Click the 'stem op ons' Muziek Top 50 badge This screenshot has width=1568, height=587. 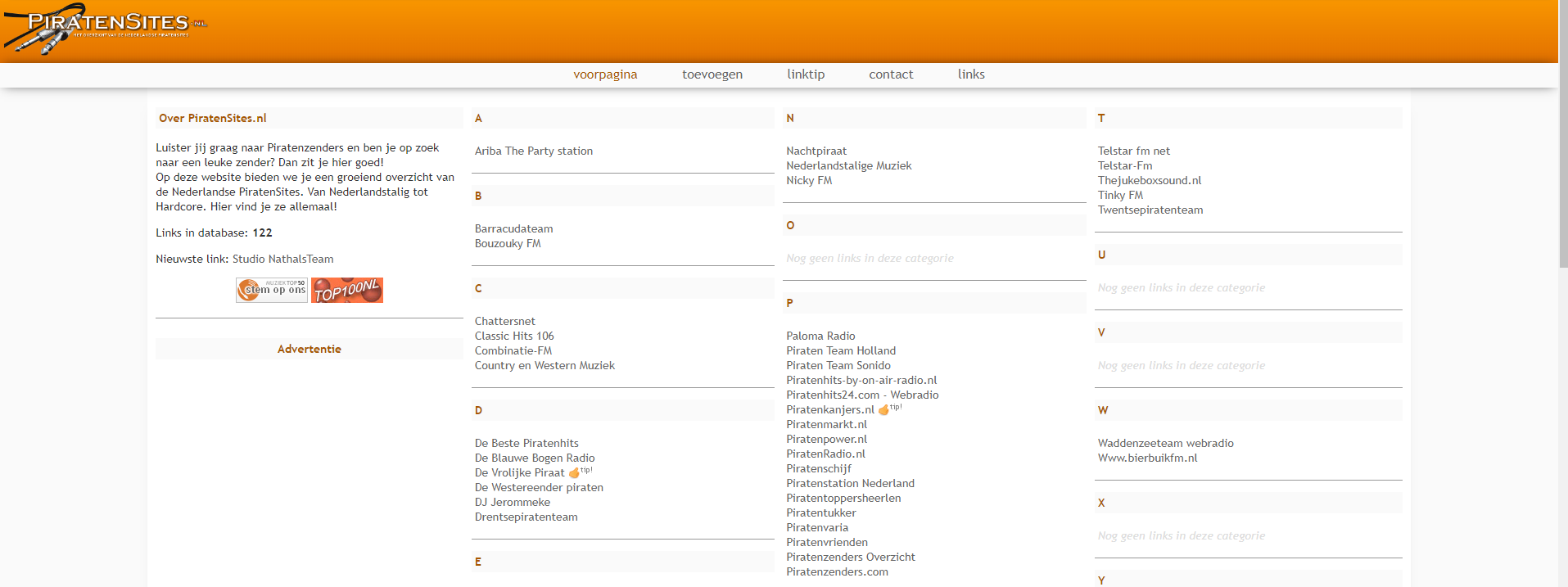[271, 290]
